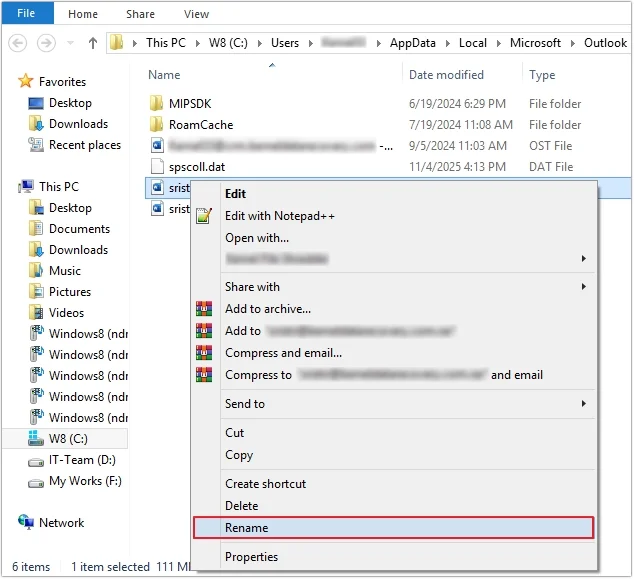Open recent locations dropdown arrow

[x=70, y=43]
